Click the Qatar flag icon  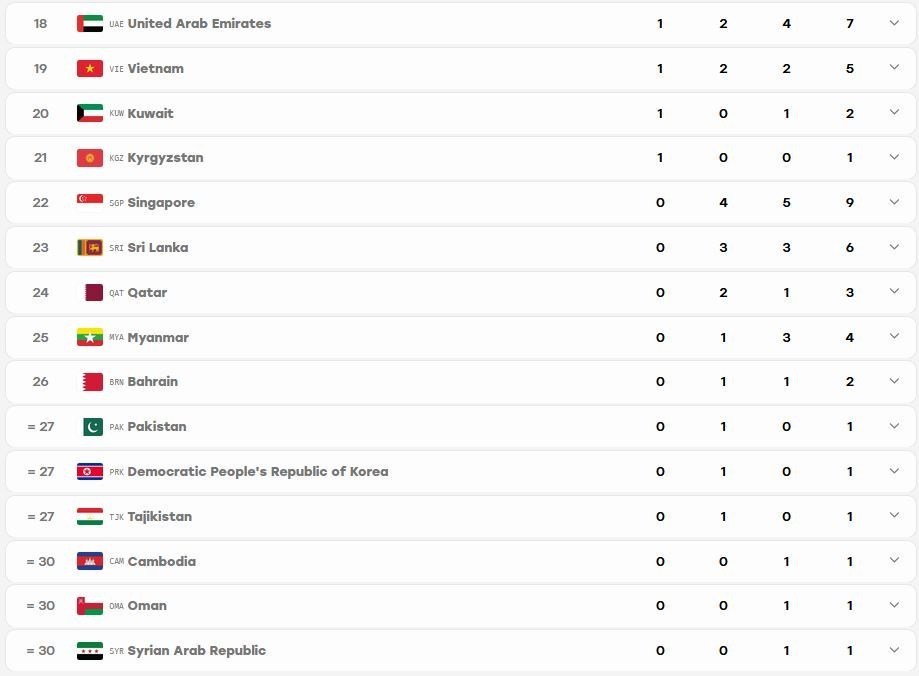coord(94,292)
